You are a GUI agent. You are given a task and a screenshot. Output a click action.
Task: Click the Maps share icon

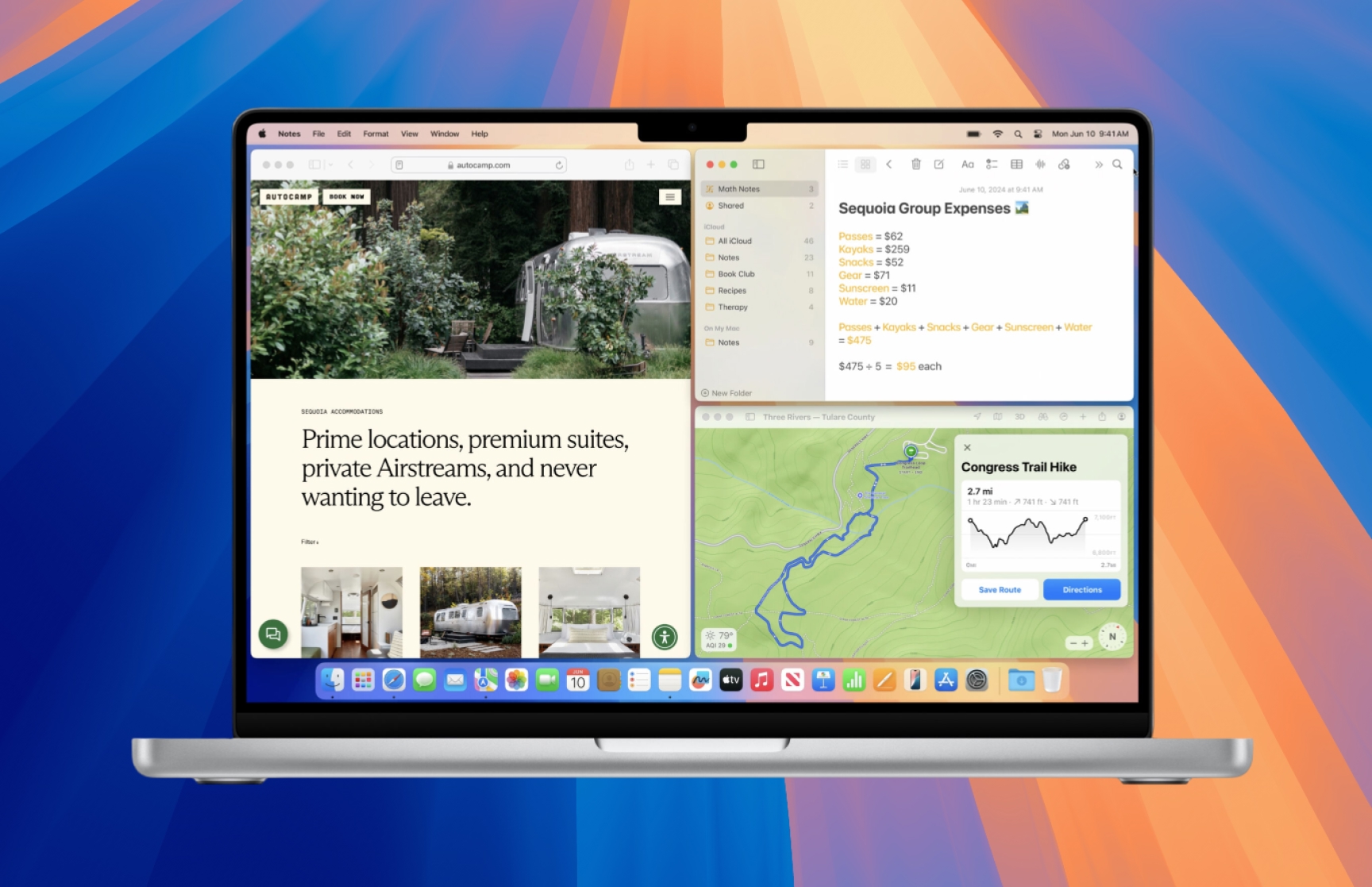[x=1102, y=416]
